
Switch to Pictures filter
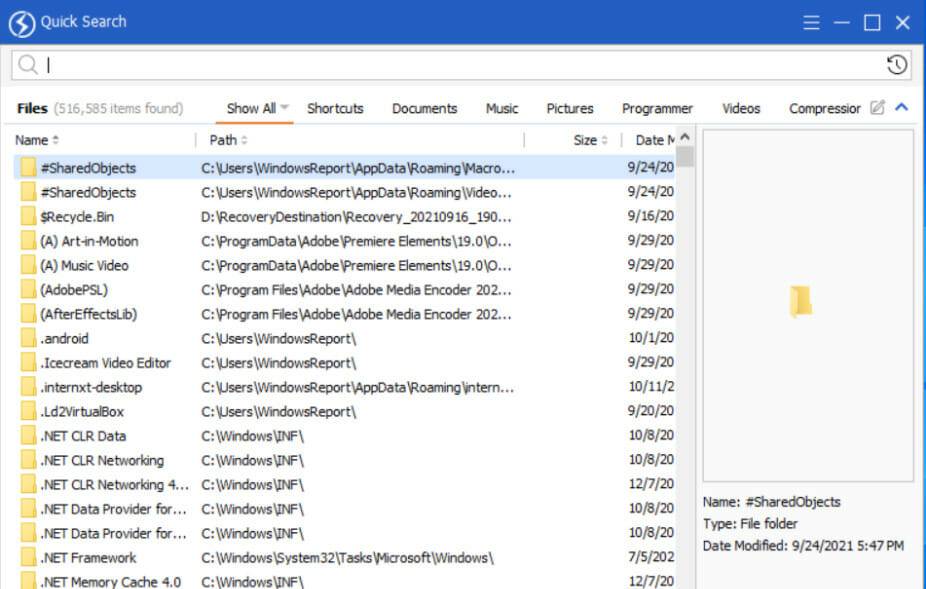[569, 109]
